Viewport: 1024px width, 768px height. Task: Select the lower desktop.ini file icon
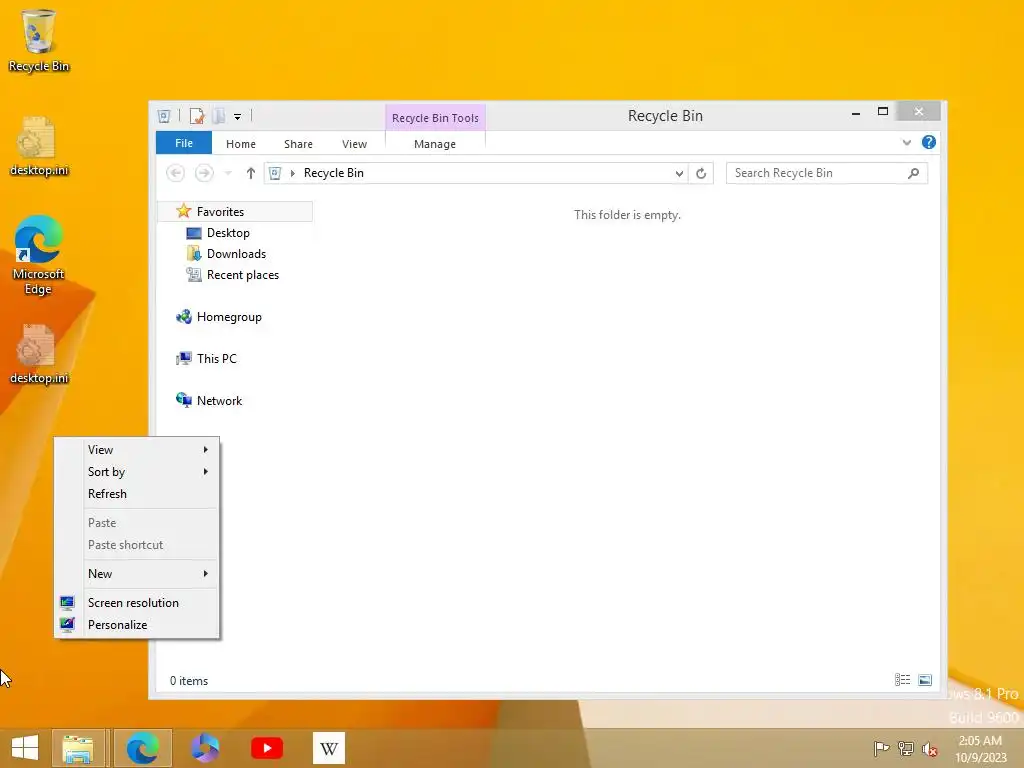coord(38,354)
